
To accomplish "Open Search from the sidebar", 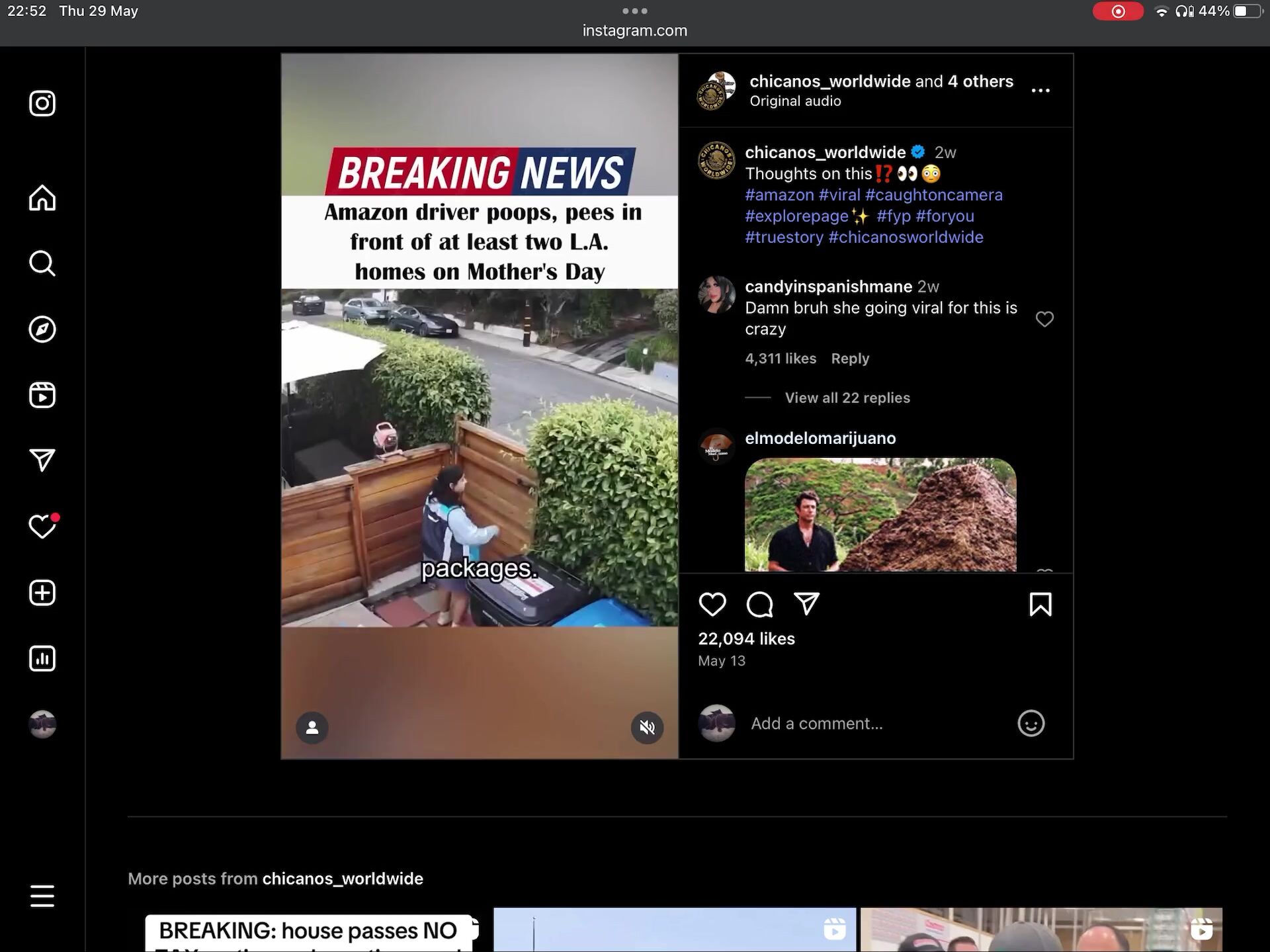I will (x=42, y=263).
